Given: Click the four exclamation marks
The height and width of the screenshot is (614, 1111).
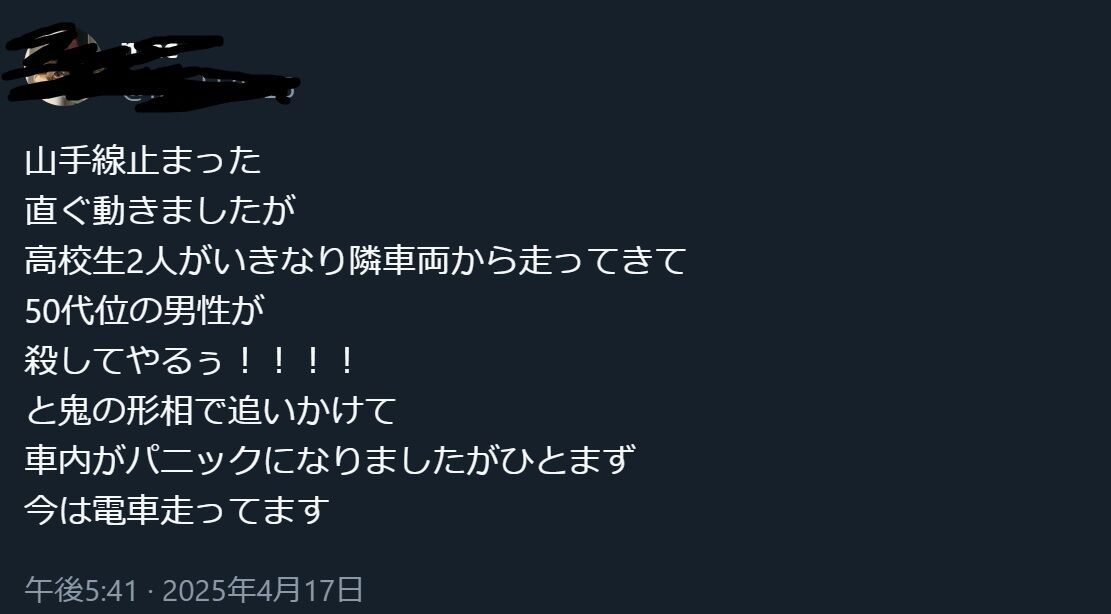Looking at the screenshot, I should 295,360.
